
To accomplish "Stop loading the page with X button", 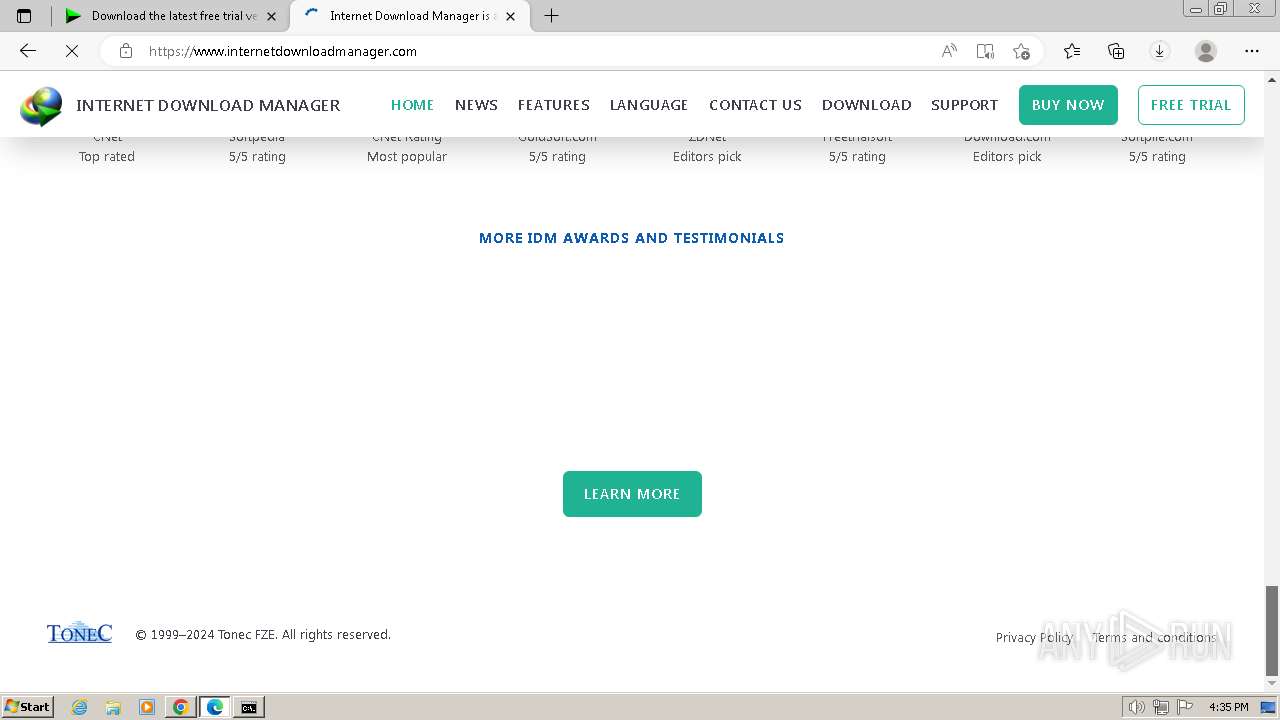I will click(72, 51).
